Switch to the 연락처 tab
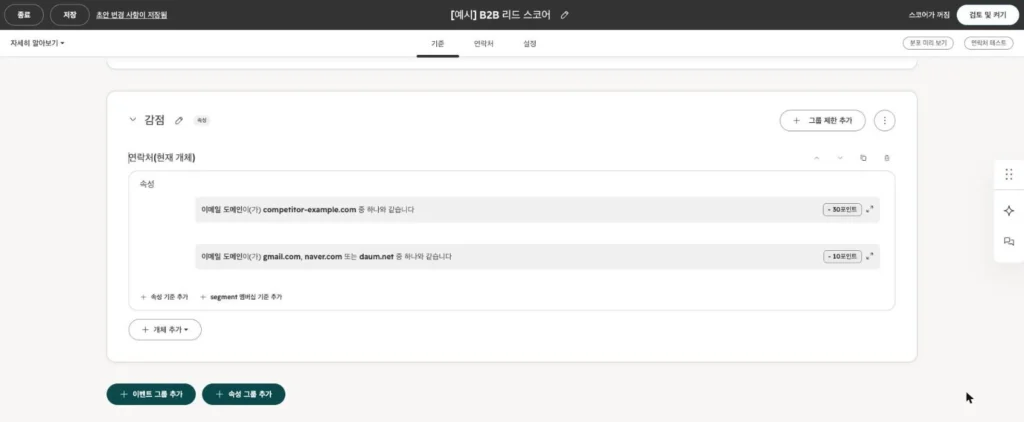 [484, 44]
